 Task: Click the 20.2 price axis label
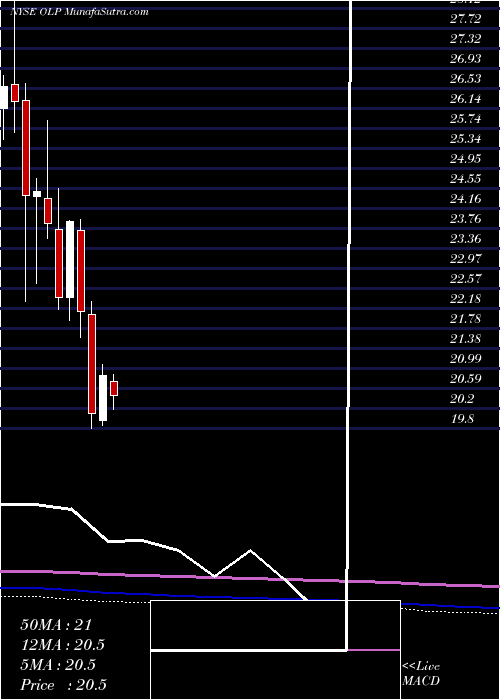pos(462,399)
